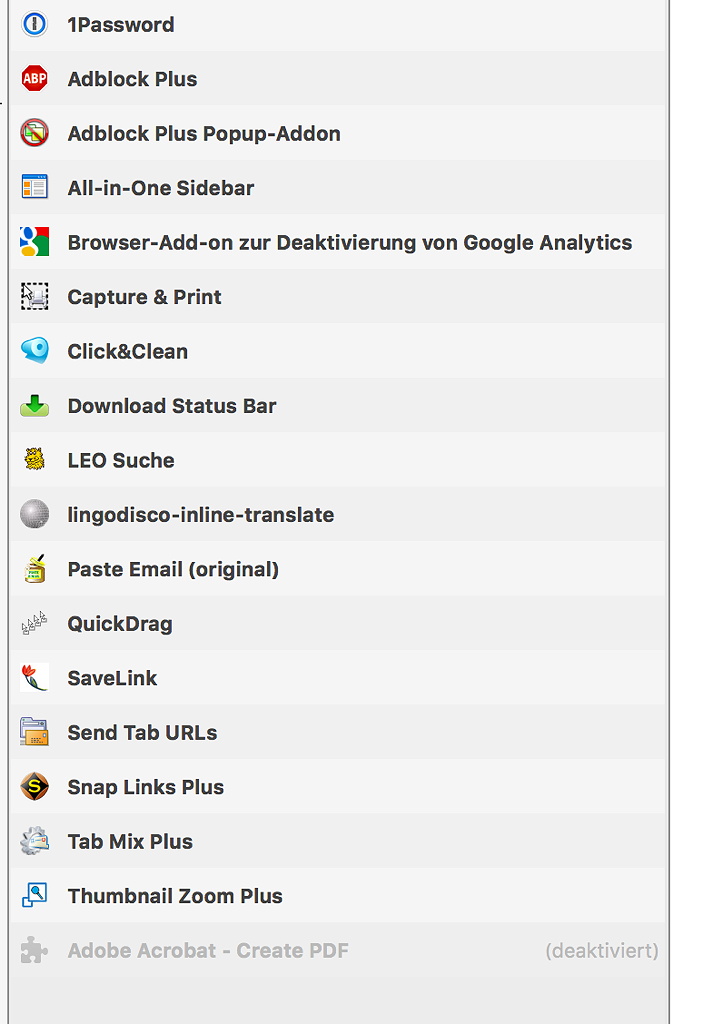Select the Paste Email (original) entry
Screen dimensions: 723x1024
pos(173,569)
